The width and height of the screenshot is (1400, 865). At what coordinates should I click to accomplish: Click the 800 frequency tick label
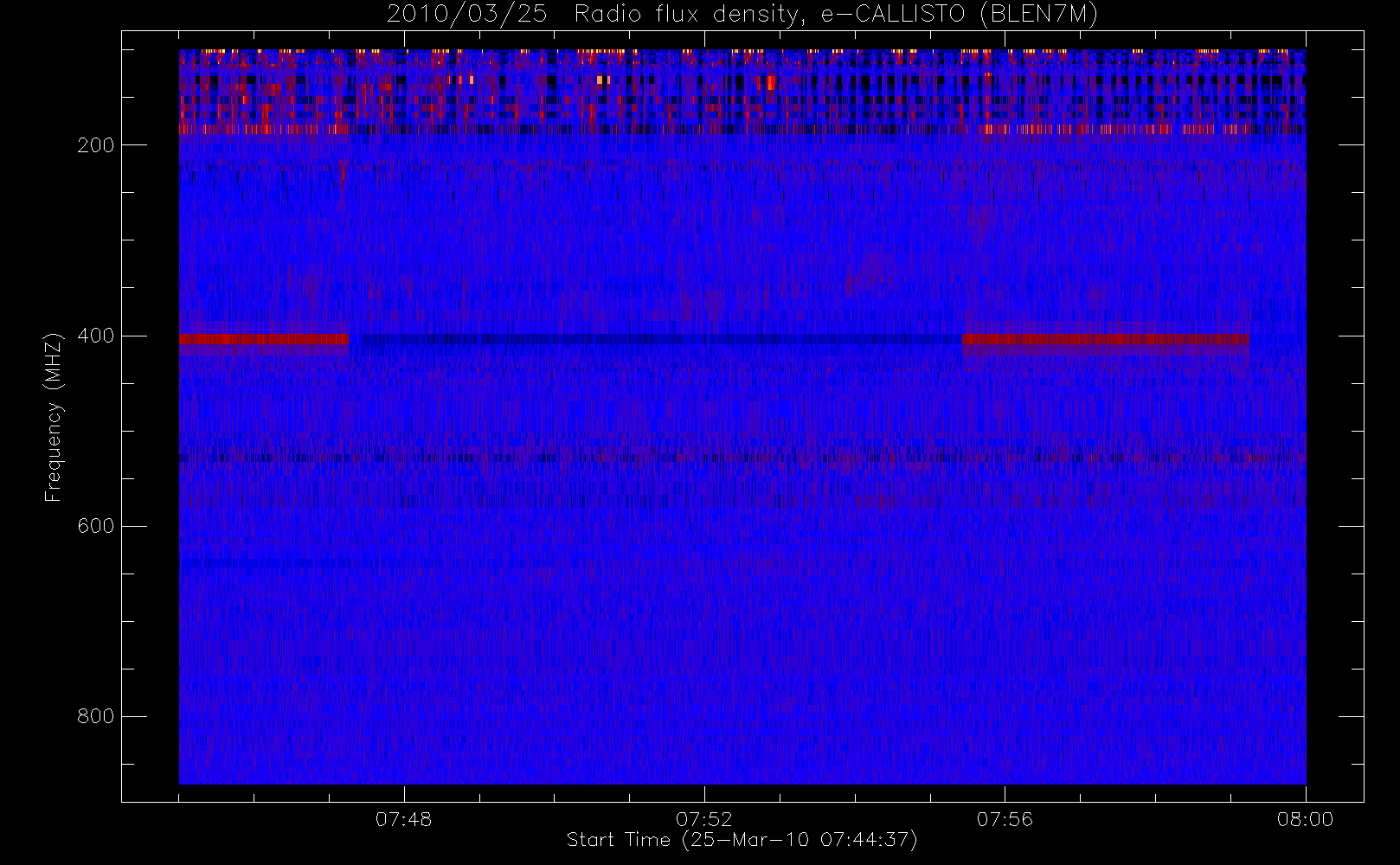click(x=95, y=716)
